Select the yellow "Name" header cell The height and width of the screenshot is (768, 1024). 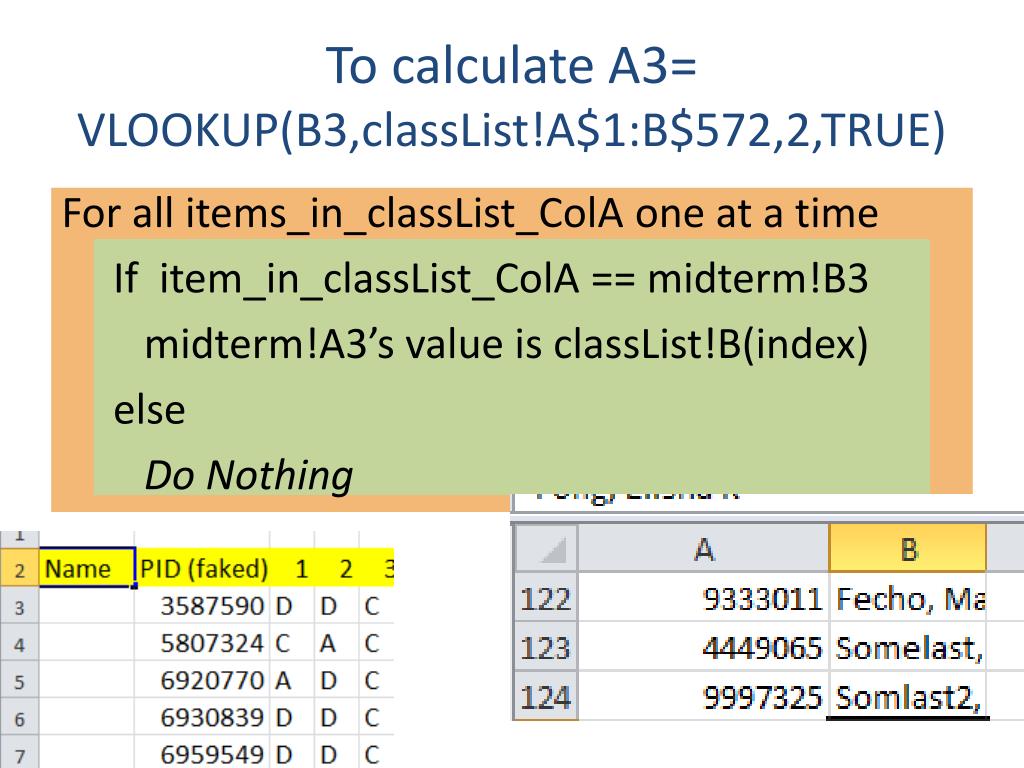tap(87, 568)
